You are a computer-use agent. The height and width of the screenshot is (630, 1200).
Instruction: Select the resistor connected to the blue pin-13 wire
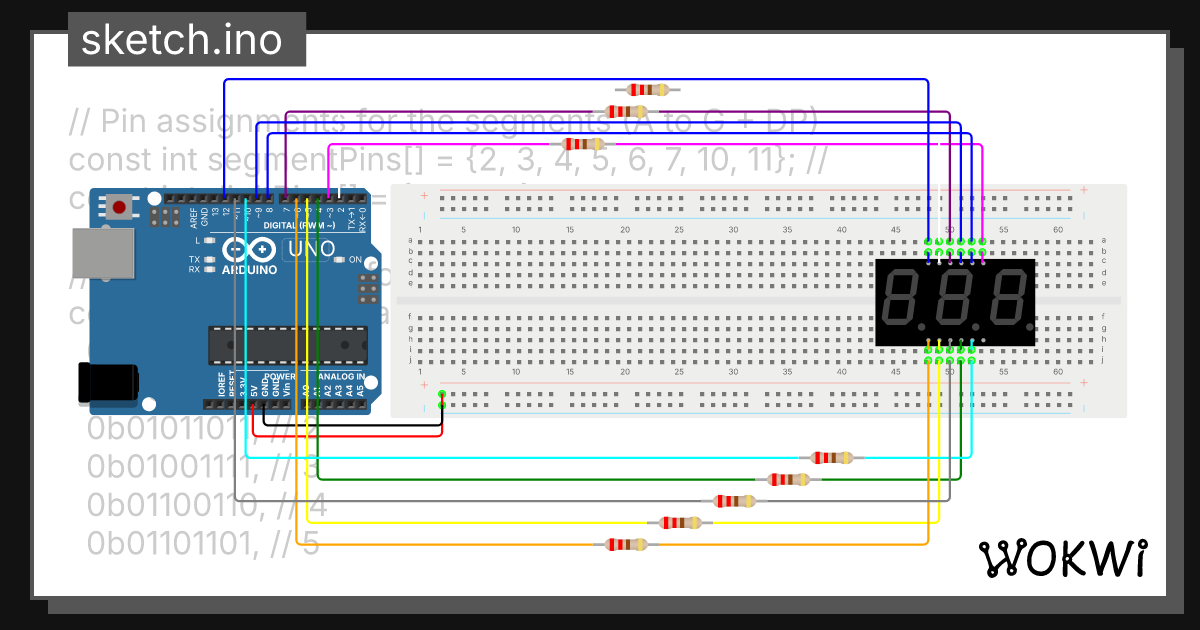(x=645, y=89)
